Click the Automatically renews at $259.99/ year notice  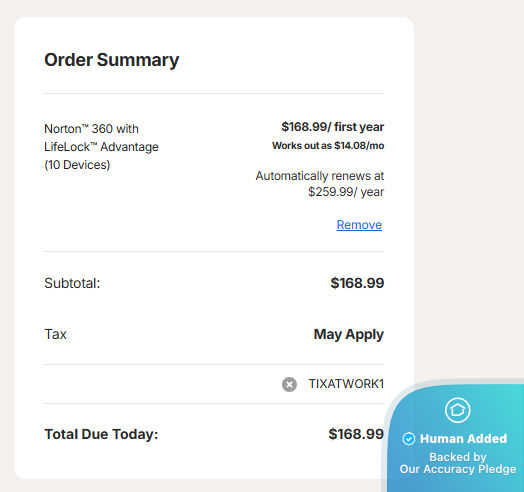pyautogui.click(x=320, y=184)
